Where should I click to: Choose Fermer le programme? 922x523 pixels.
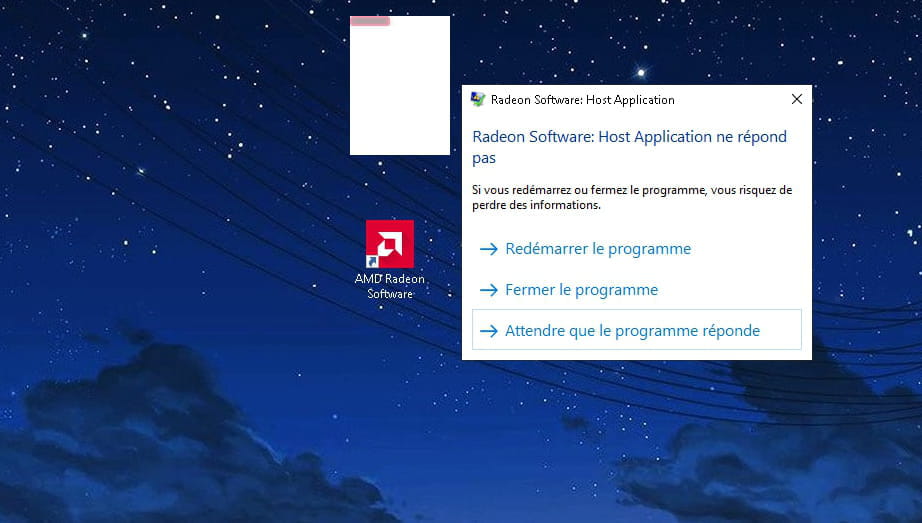(x=637, y=289)
